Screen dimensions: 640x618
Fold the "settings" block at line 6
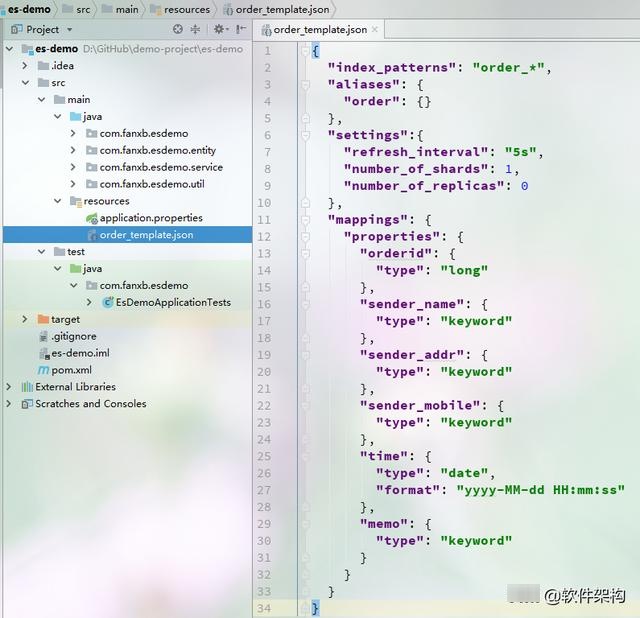[305, 135]
